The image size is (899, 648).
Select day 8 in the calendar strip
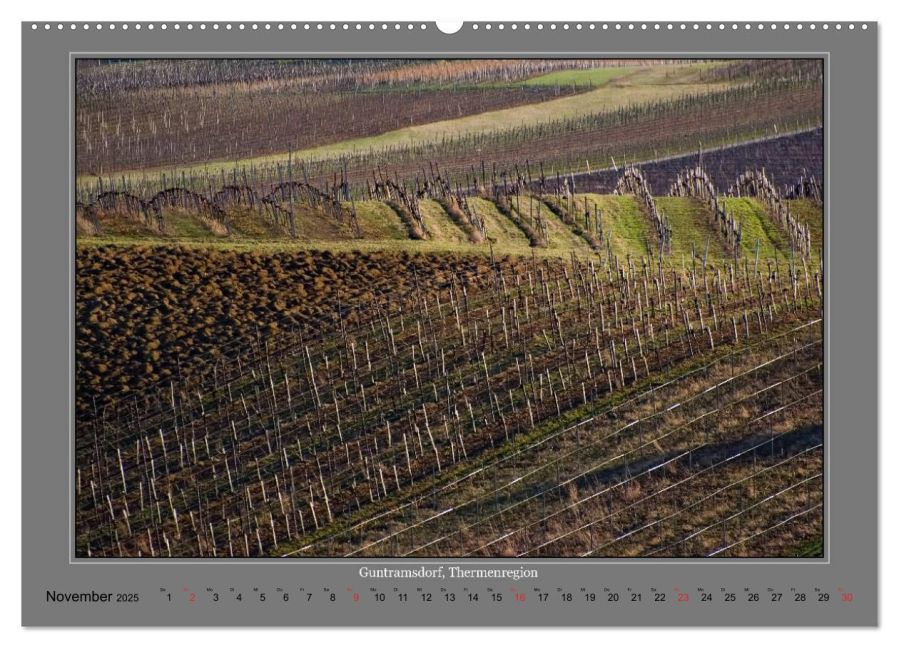333,598
